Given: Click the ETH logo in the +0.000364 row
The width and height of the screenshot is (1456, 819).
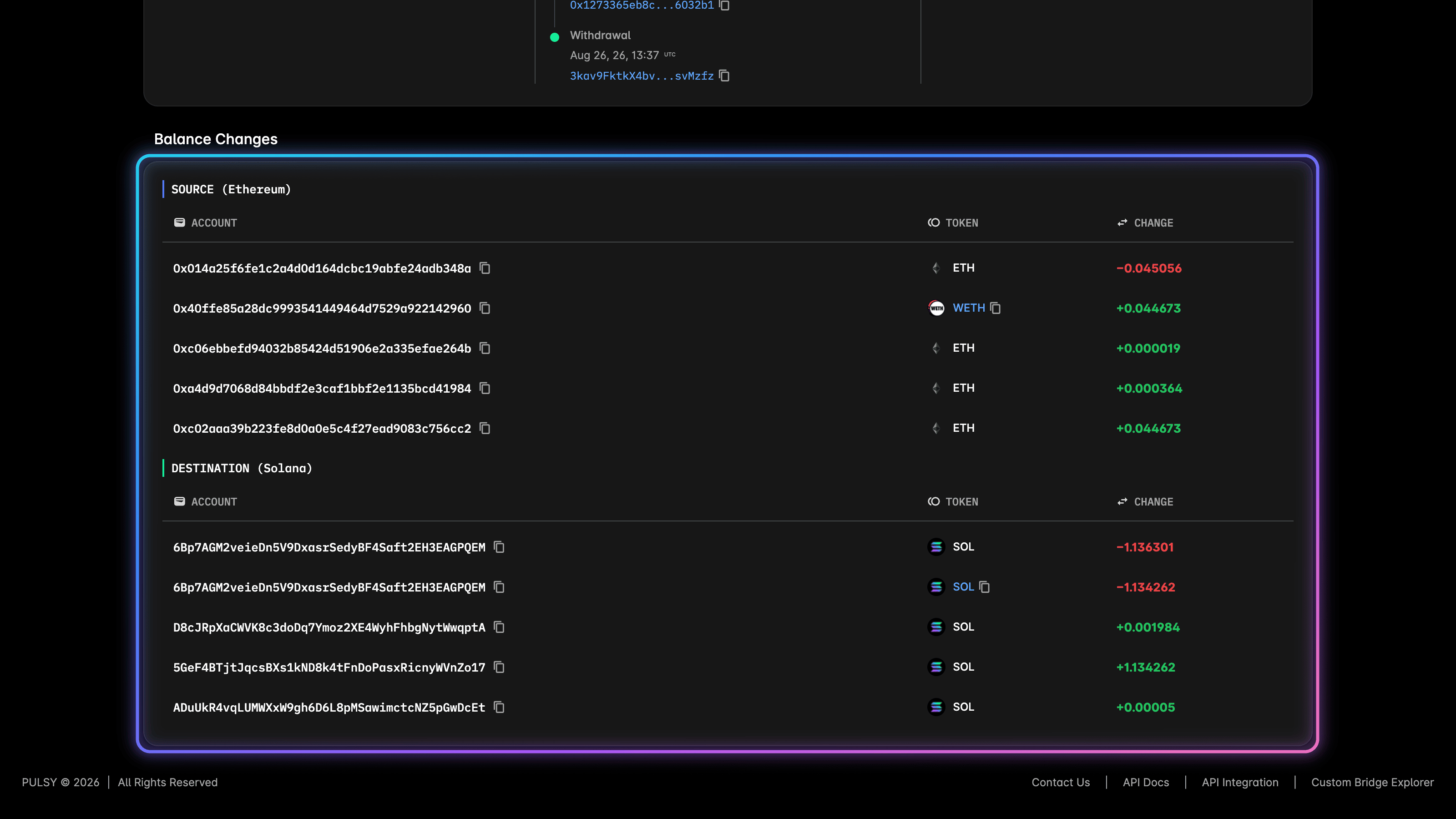Looking at the screenshot, I should coord(936,388).
